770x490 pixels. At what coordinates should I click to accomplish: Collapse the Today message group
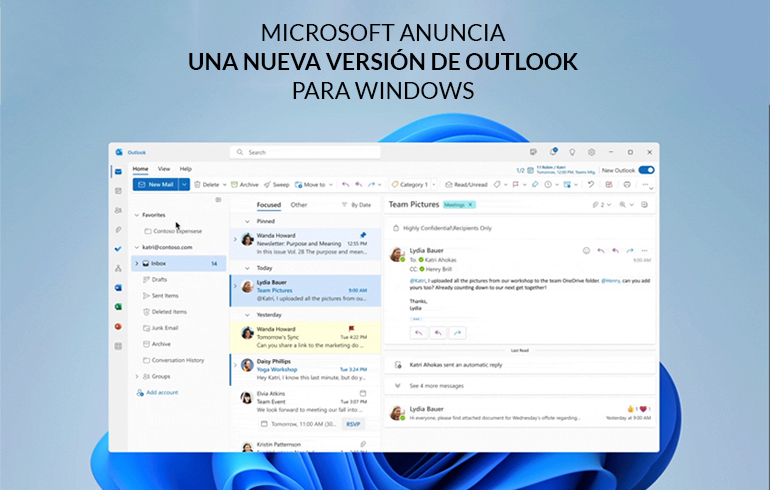tap(247, 268)
